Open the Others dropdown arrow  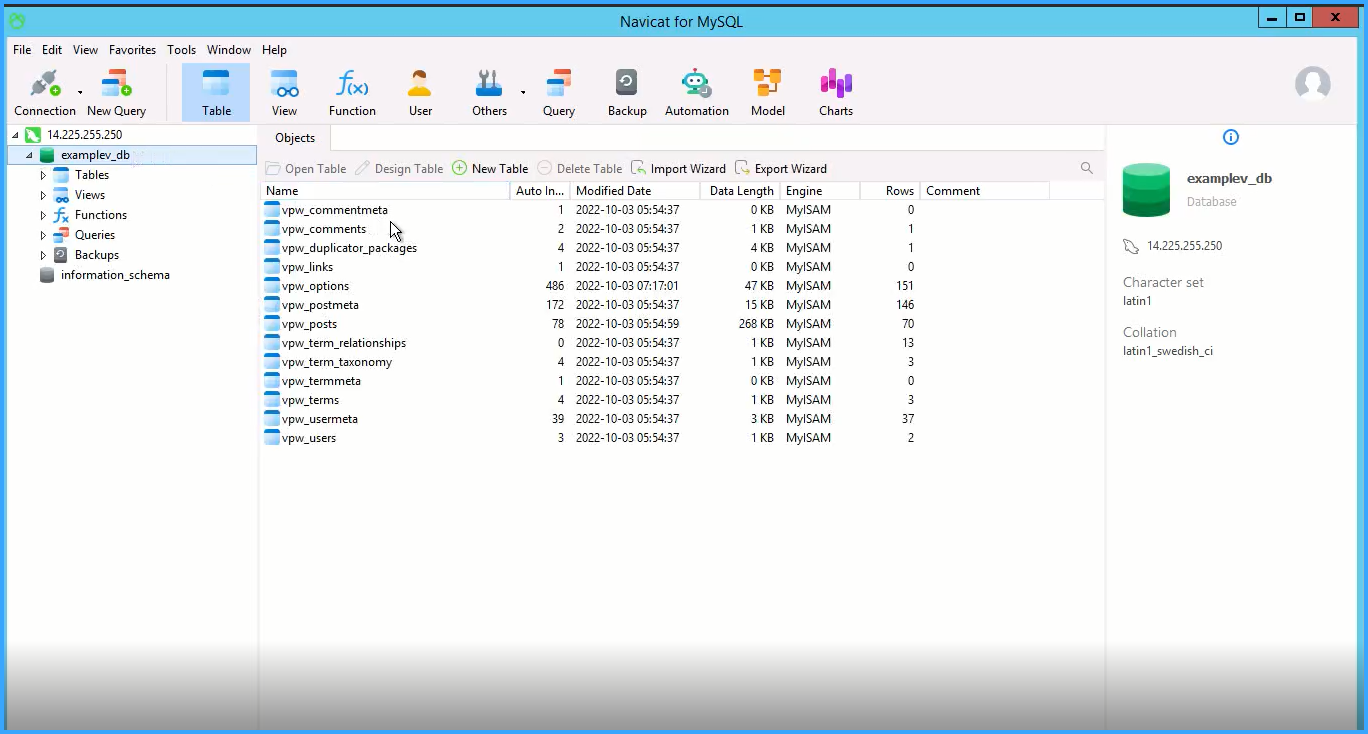pos(522,93)
